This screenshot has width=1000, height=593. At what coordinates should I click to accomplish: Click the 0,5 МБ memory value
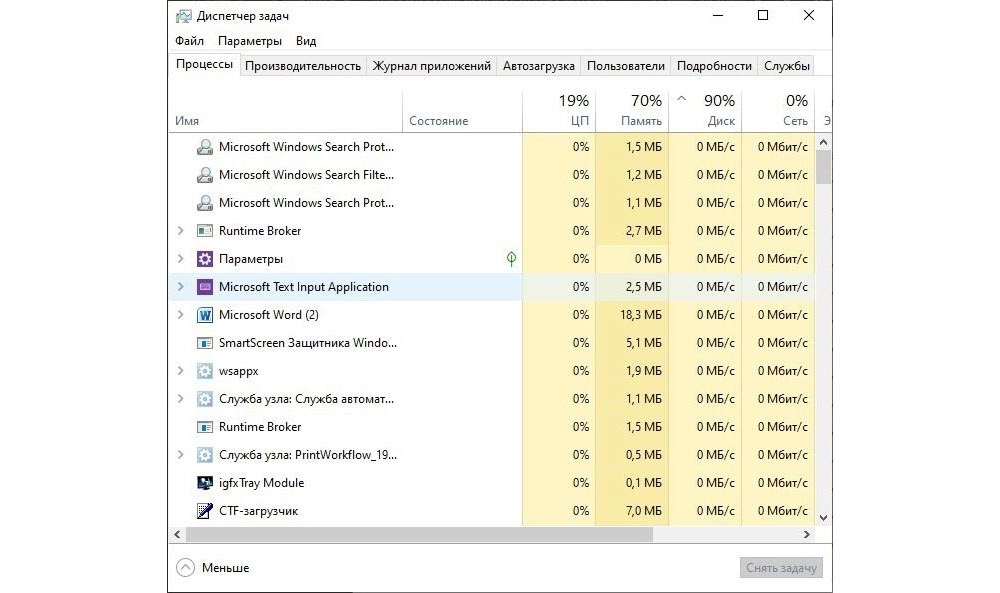click(x=643, y=455)
